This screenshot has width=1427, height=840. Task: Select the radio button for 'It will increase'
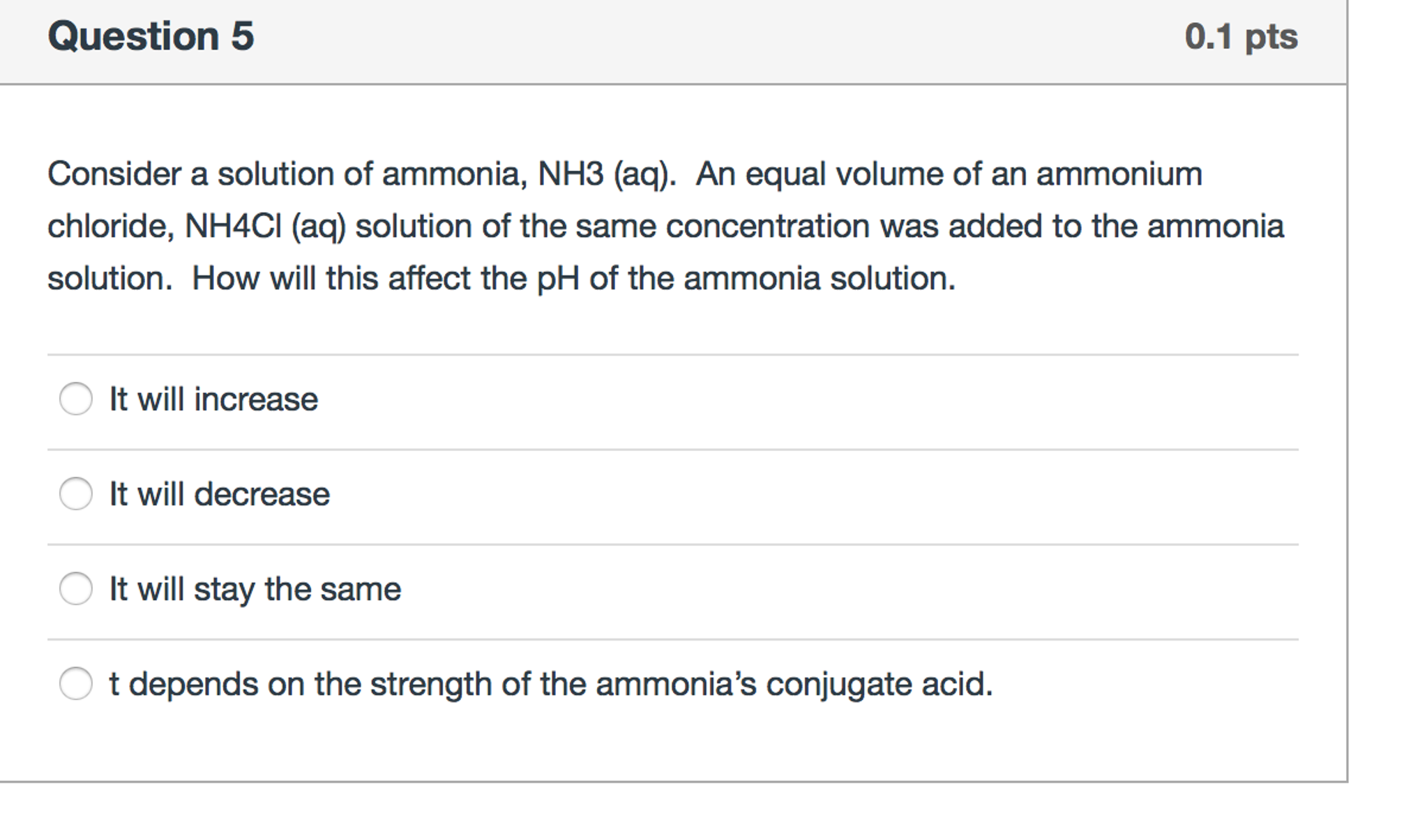pos(77,399)
